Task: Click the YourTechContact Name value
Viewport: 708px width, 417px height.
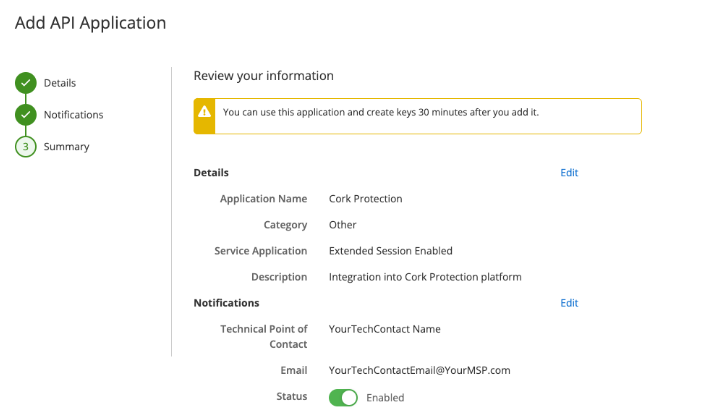Action: click(x=384, y=329)
